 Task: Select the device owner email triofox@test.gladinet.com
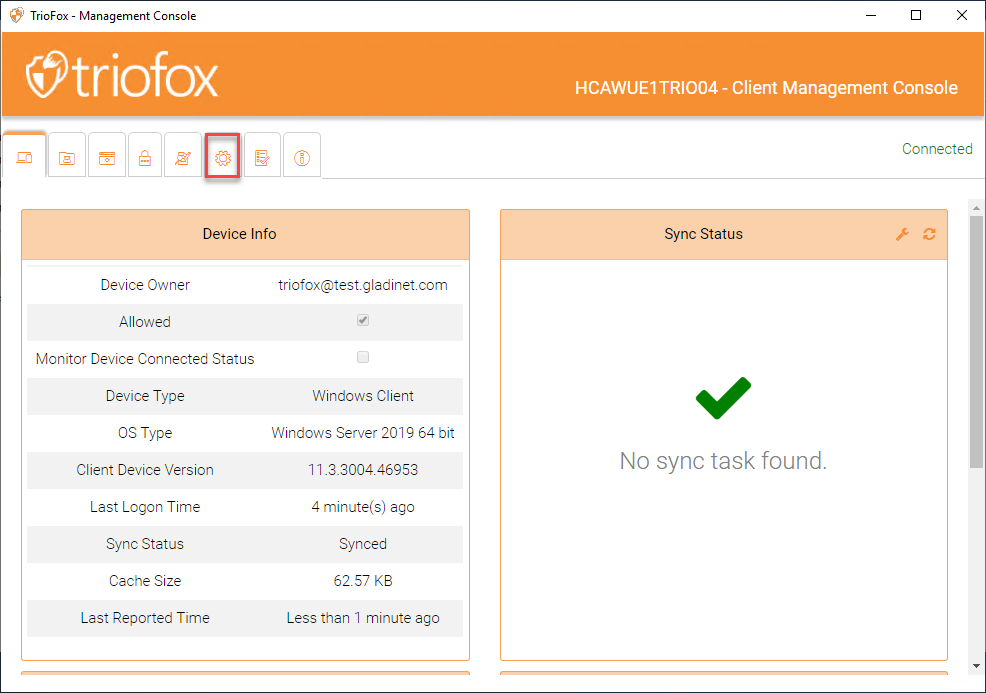[x=363, y=285]
